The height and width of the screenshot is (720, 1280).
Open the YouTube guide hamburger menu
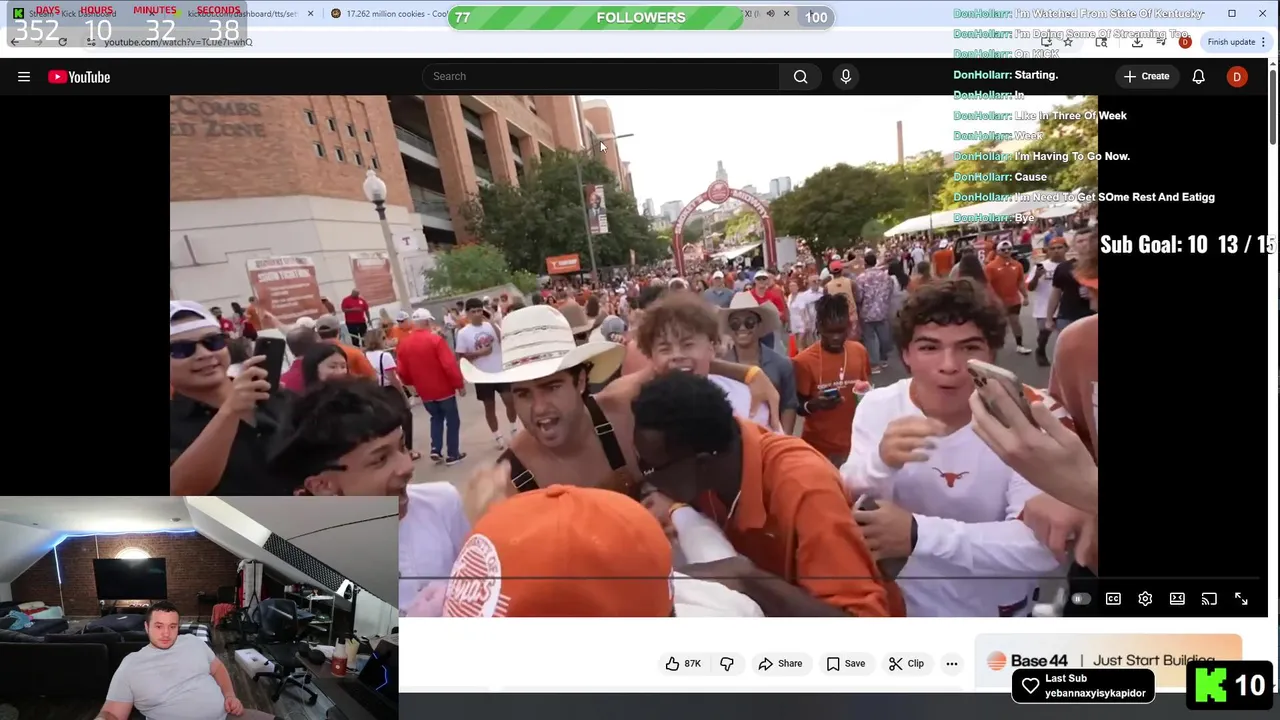pos(24,77)
